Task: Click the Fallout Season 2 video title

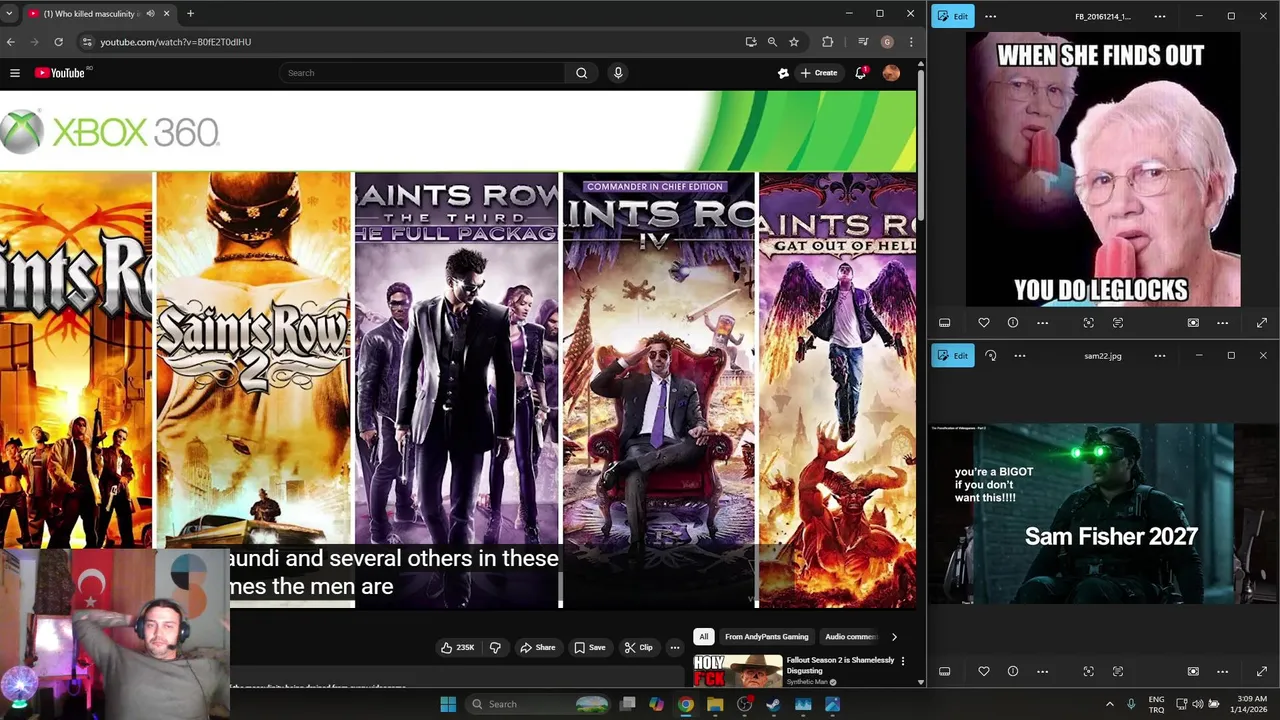Action: pyautogui.click(x=840, y=666)
